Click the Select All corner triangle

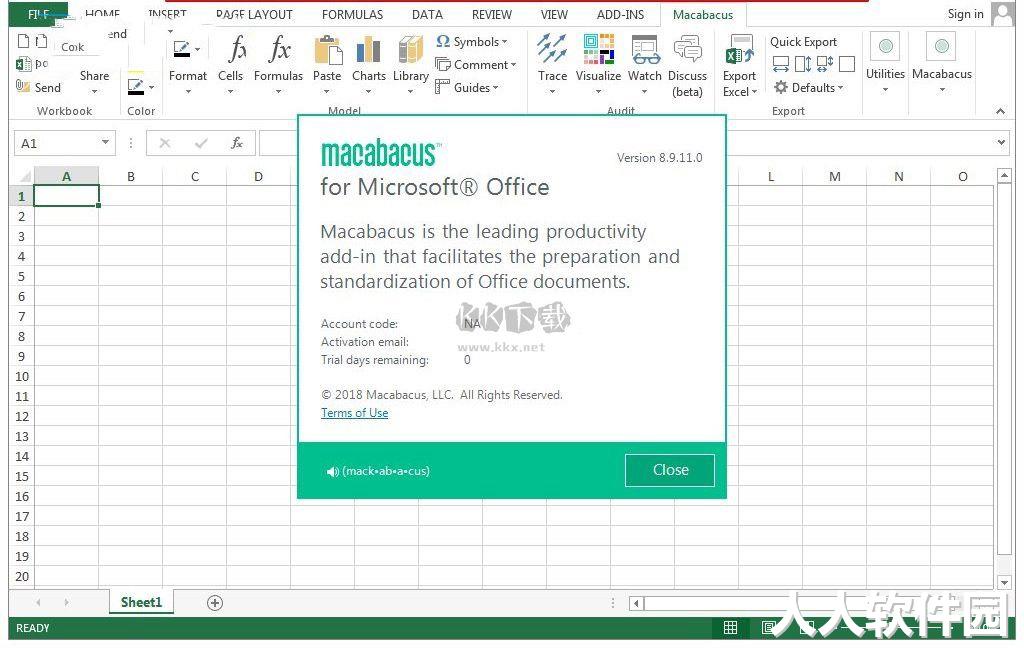pyautogui.click(x=24, y=176)
